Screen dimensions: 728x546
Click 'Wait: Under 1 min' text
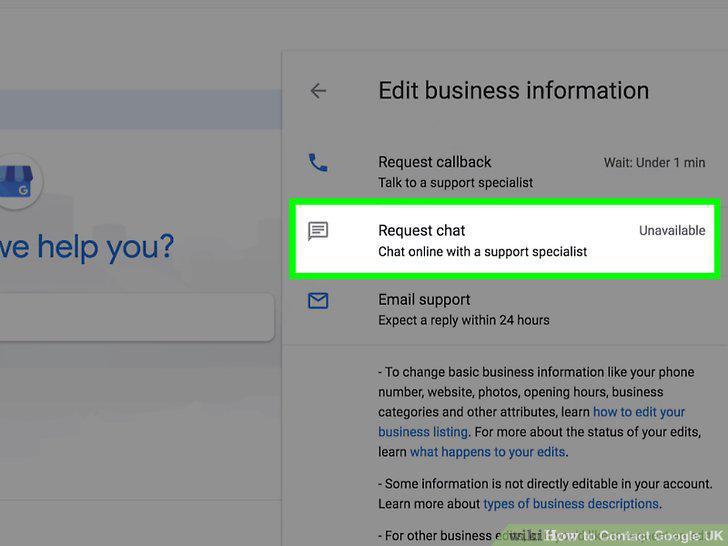click(x=655, y=162)
